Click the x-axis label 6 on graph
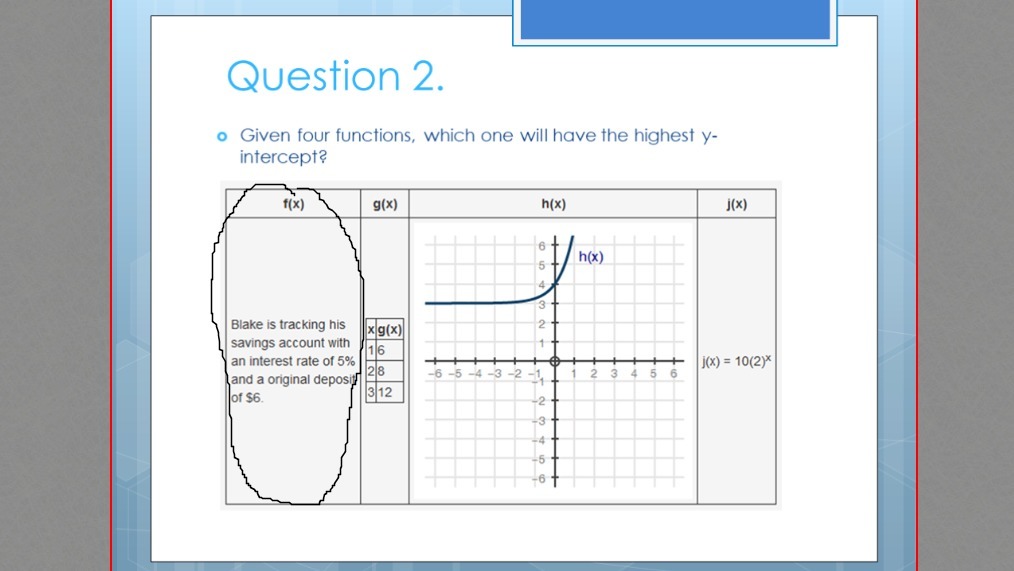This screenshot has height=571, width=1014. [x=673, y=374]
